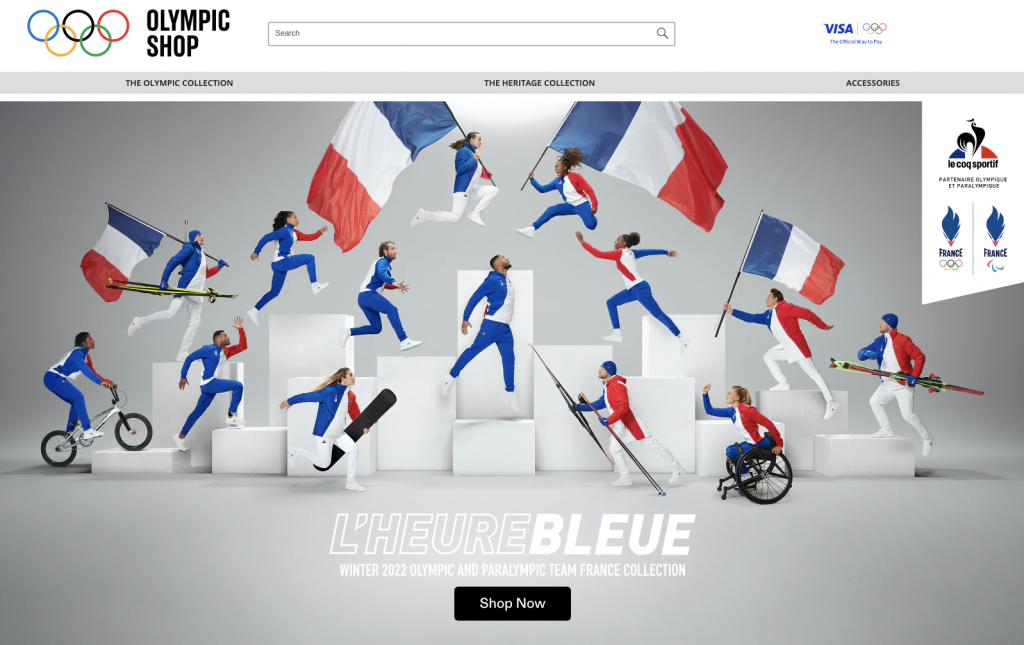
Task: Click the France Paralympic team emblem
Action: pyautogui.click(x=995, y=238)
